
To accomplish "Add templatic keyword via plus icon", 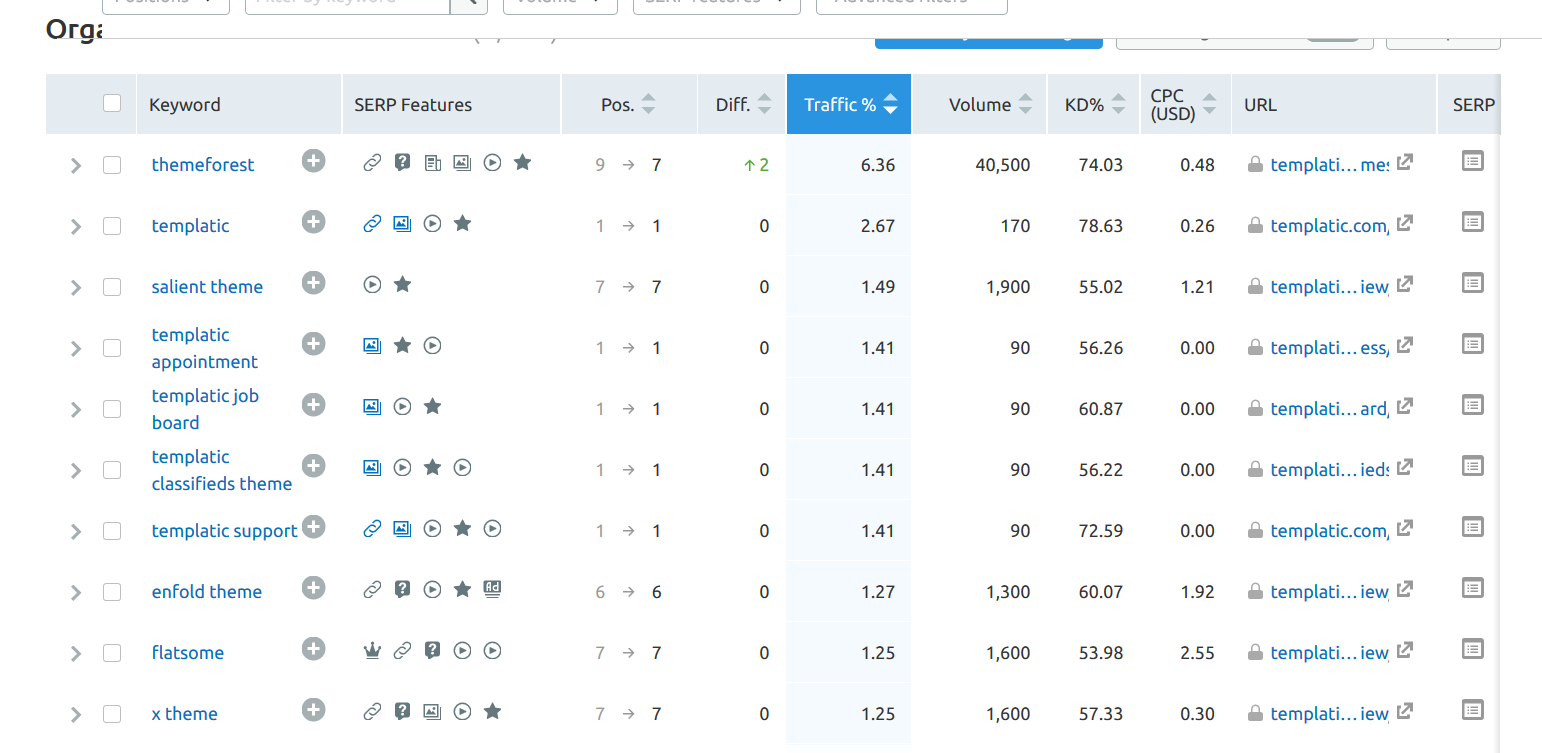I will pyautogui.click(x=314, y=222).
